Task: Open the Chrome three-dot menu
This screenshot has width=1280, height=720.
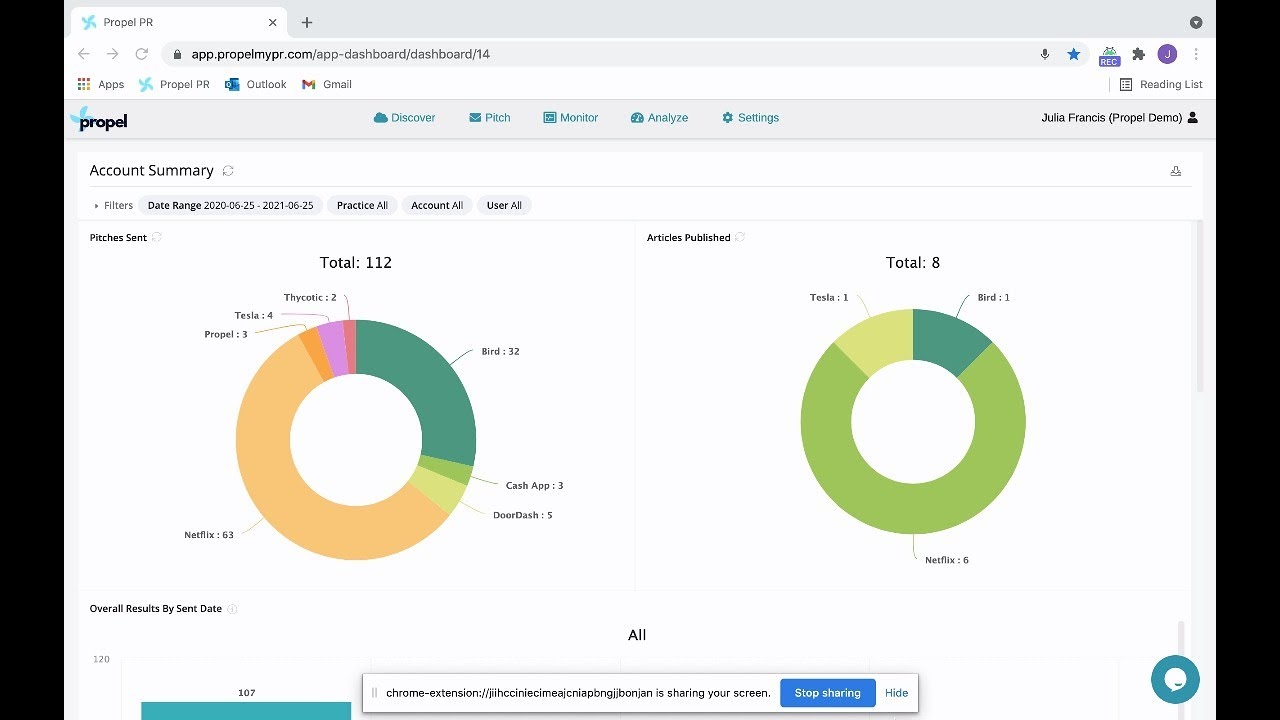Action: [1196, 54]
